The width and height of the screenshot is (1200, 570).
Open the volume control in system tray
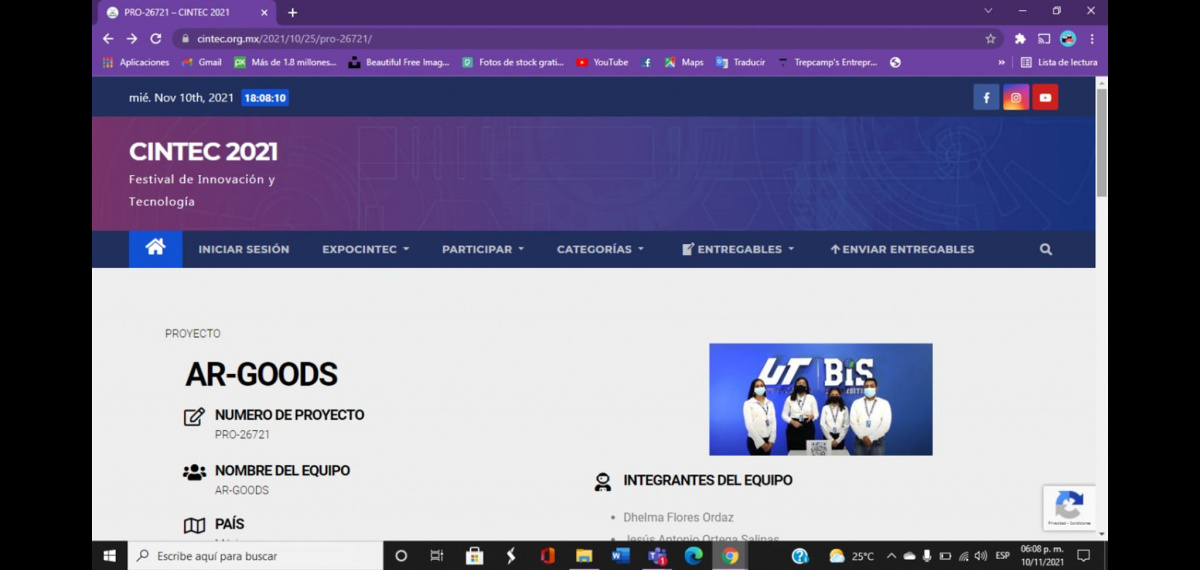979,556
